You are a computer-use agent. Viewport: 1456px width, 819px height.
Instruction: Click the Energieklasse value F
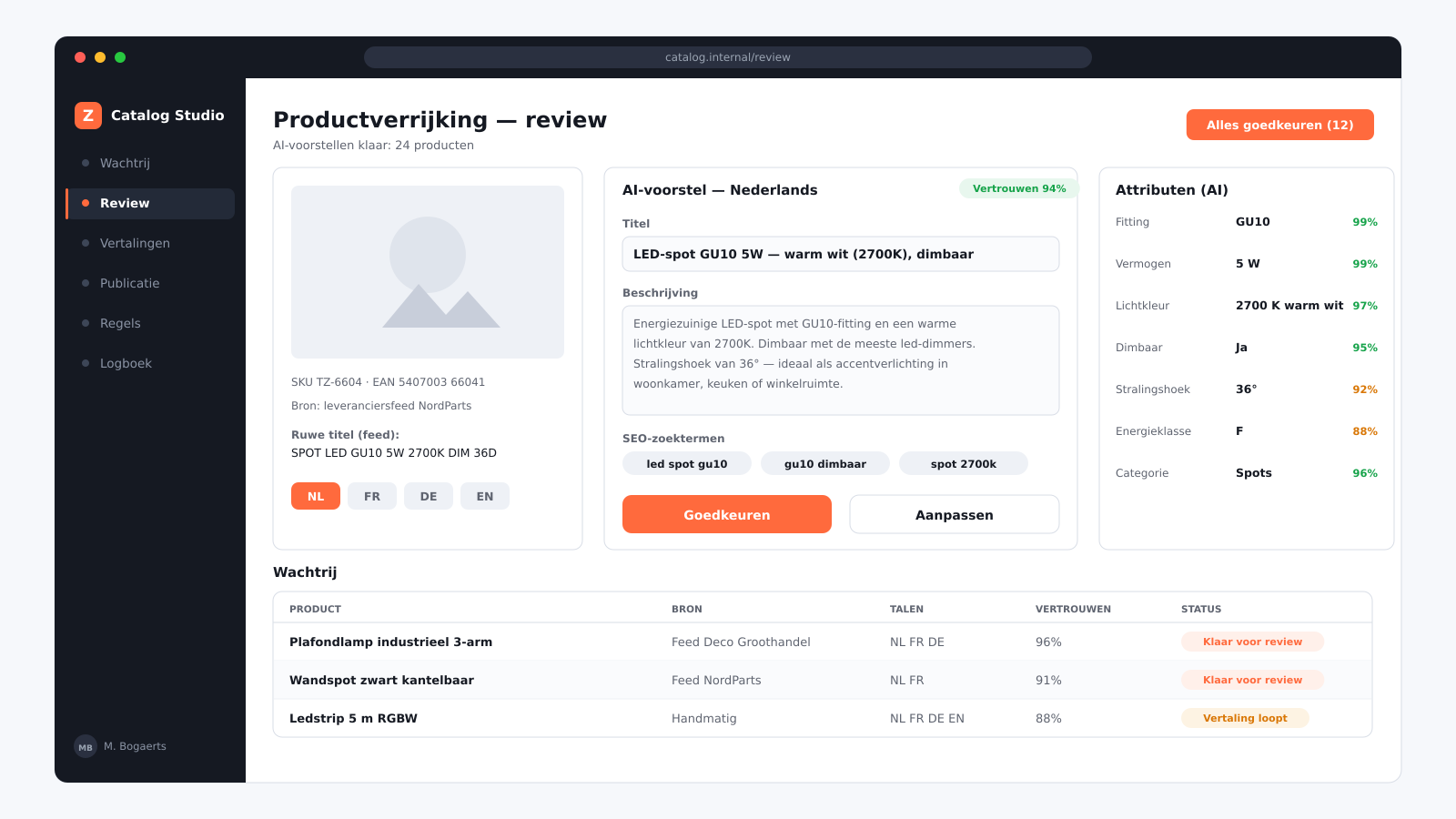click(x=1239, y=431)
